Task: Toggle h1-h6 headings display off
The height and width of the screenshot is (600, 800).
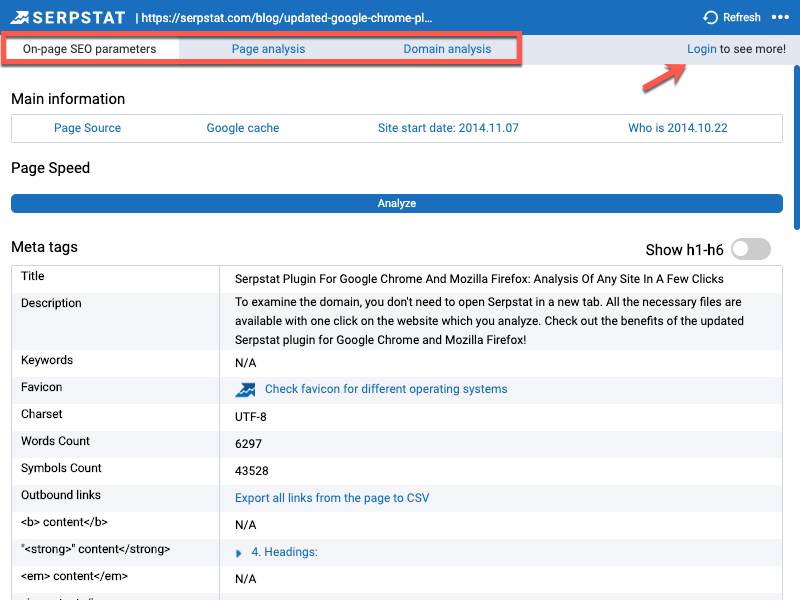Action: pos(750,248)
